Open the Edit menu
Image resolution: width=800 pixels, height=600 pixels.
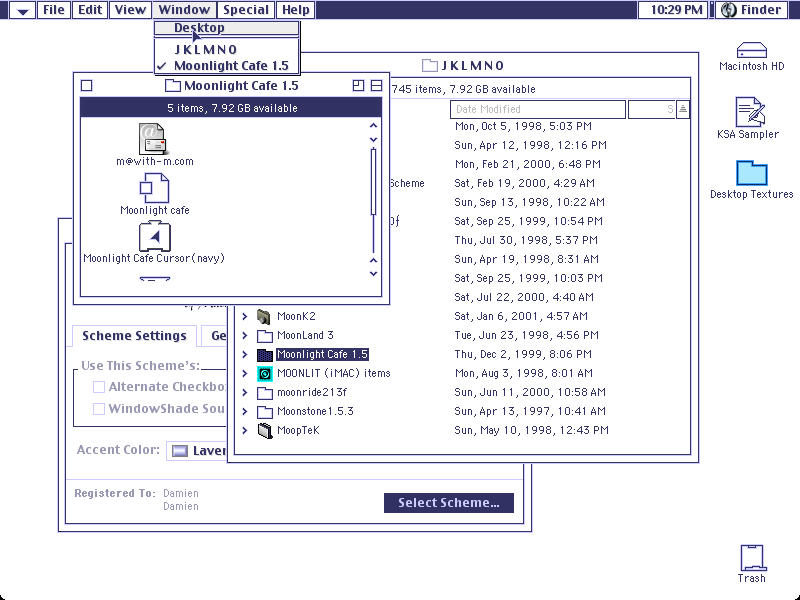coord(90,10)
